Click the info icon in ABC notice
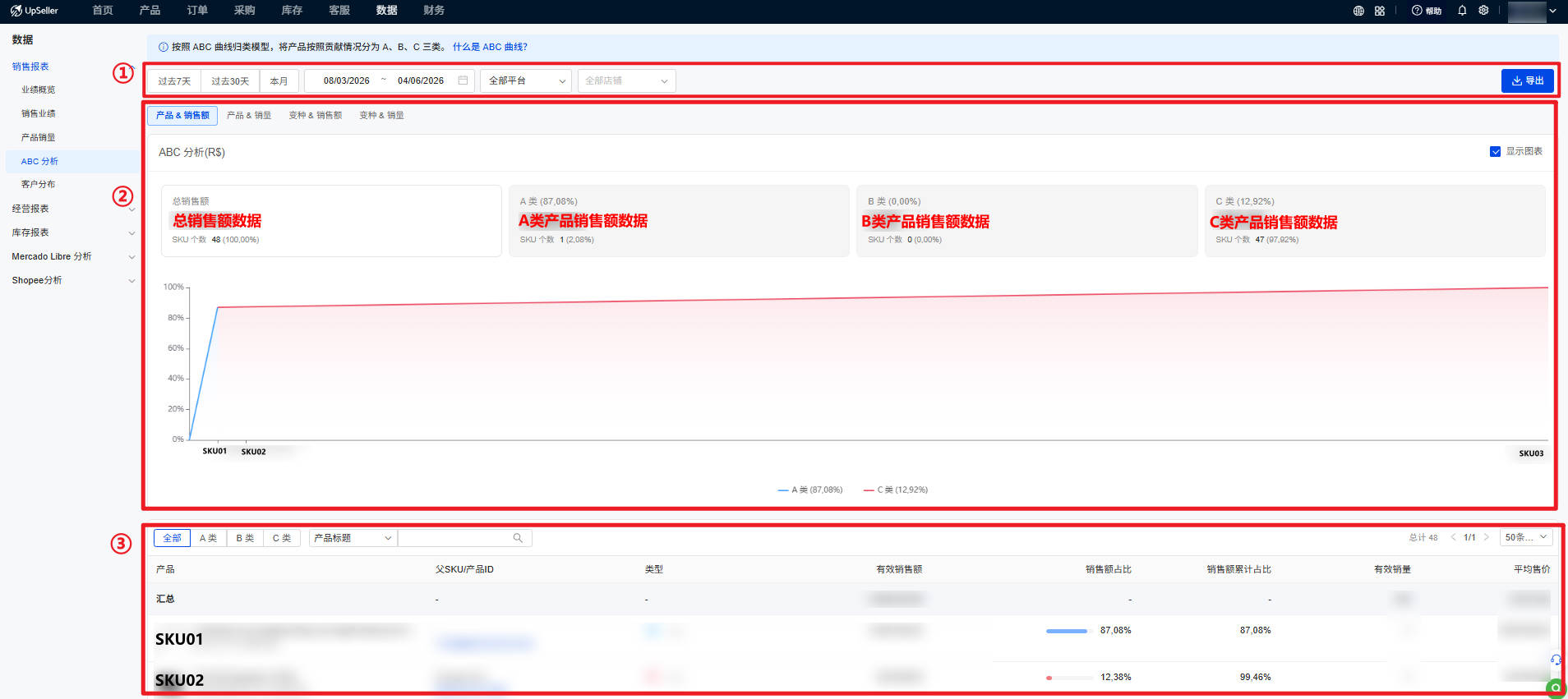1568x699 pixels. [163, 47]
